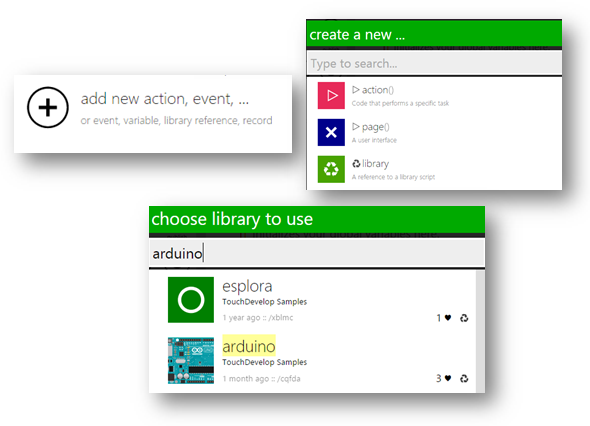Choose the action() menu entry

[434, 96]
